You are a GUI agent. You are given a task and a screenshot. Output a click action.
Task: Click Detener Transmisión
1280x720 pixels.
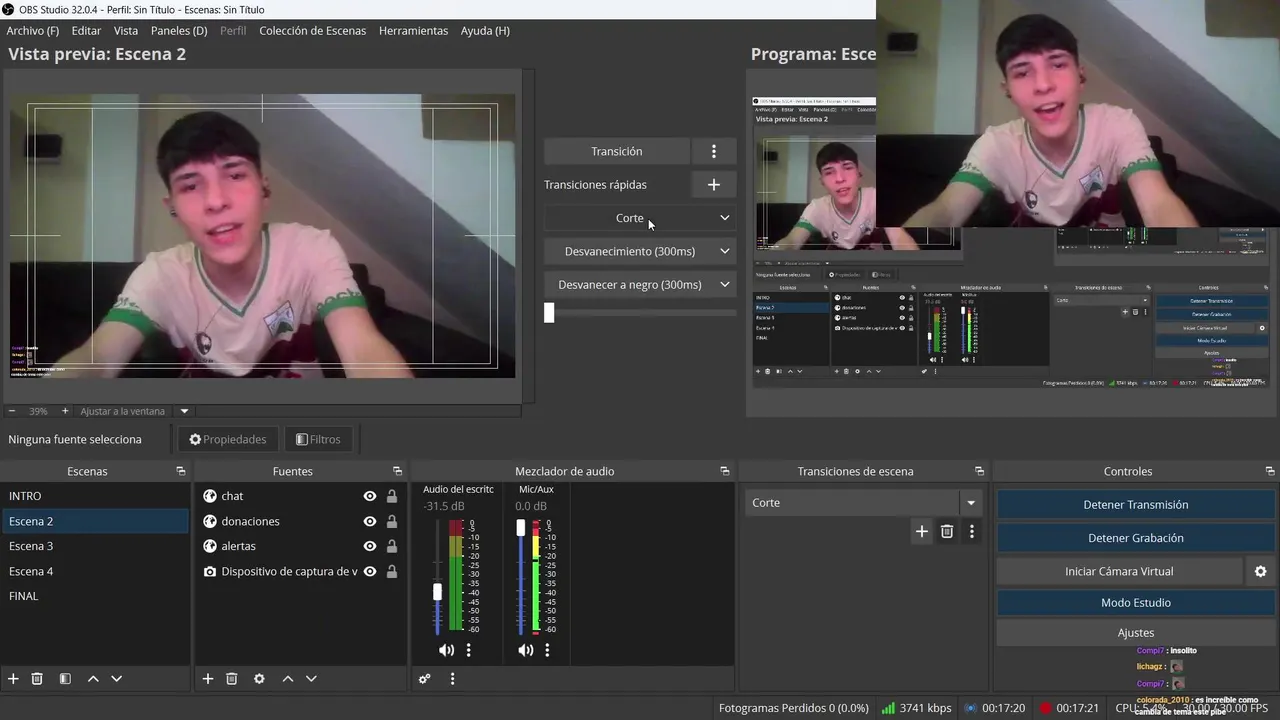1136,505
